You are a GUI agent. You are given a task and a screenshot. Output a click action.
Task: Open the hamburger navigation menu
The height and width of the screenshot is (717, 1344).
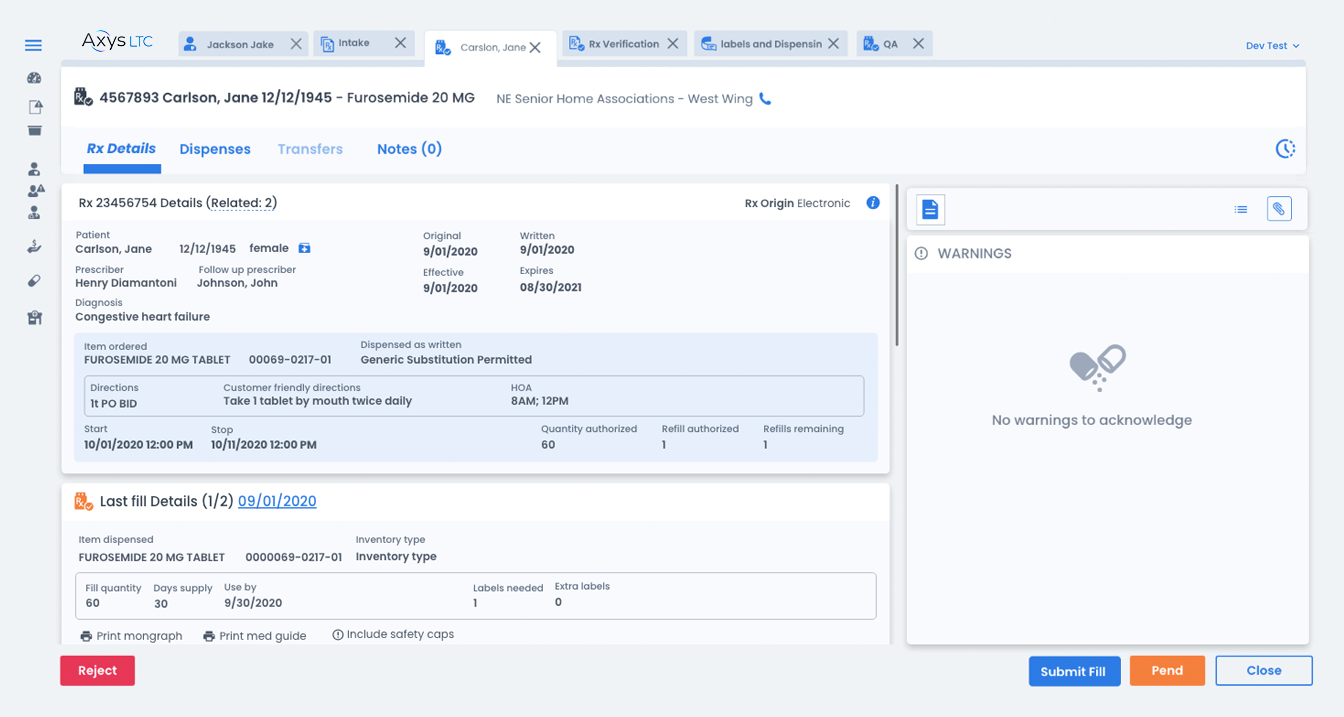coord(33,46)
